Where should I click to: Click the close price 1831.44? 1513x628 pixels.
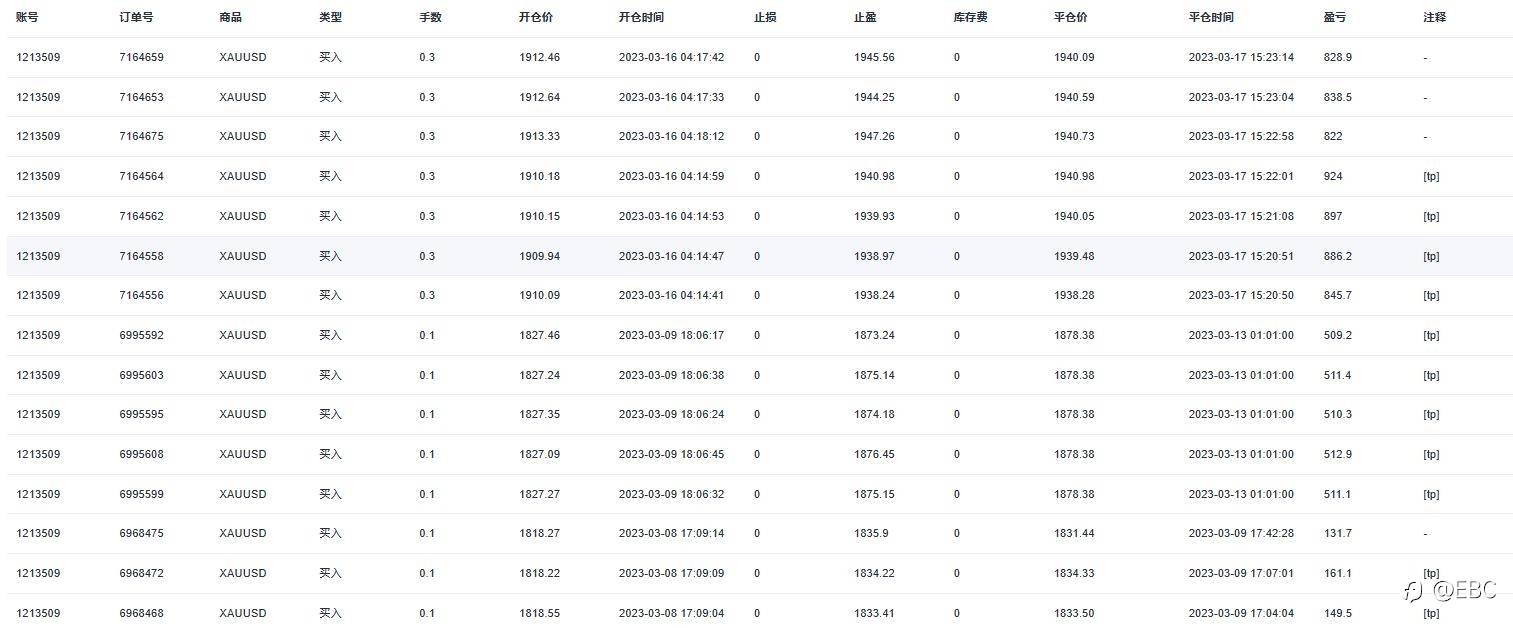pyautogui.click(x=1074, y=533)
